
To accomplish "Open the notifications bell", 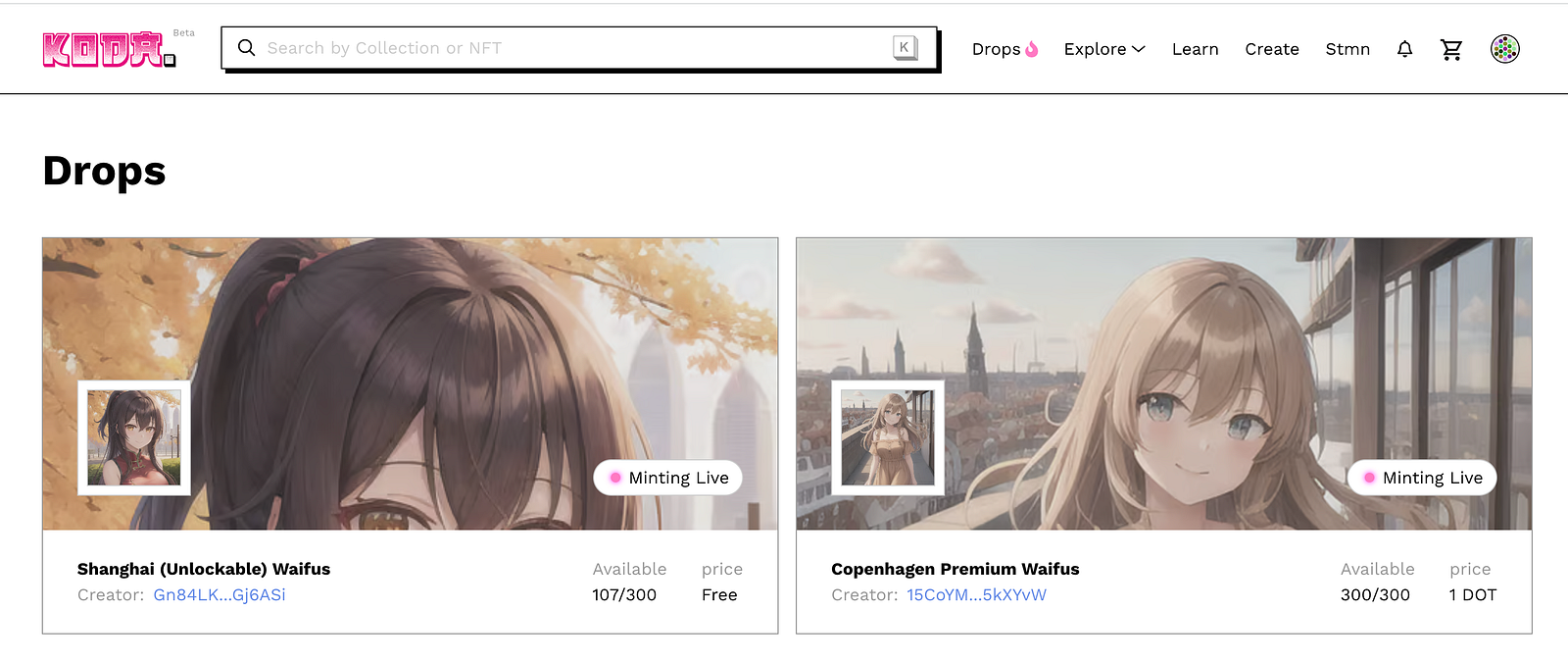I will pos(1404,49).
